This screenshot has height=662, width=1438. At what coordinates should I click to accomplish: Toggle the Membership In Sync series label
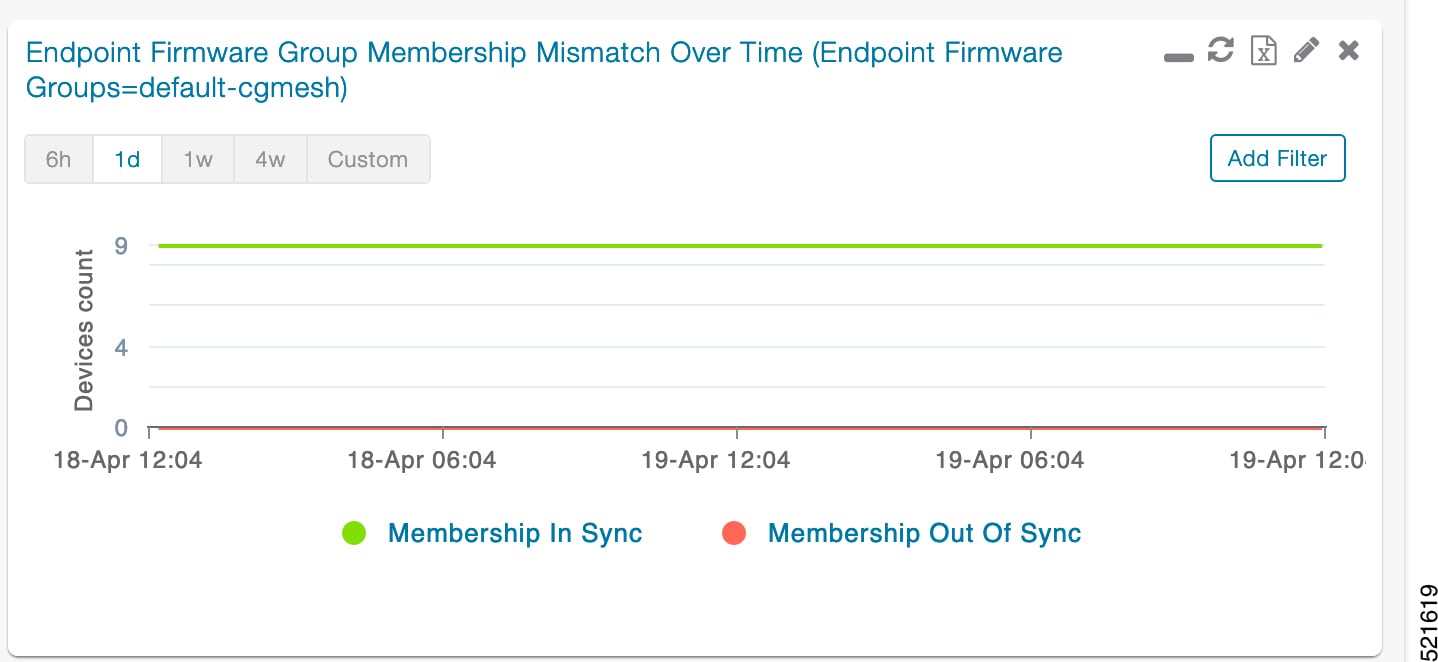(x=515, y=533)
